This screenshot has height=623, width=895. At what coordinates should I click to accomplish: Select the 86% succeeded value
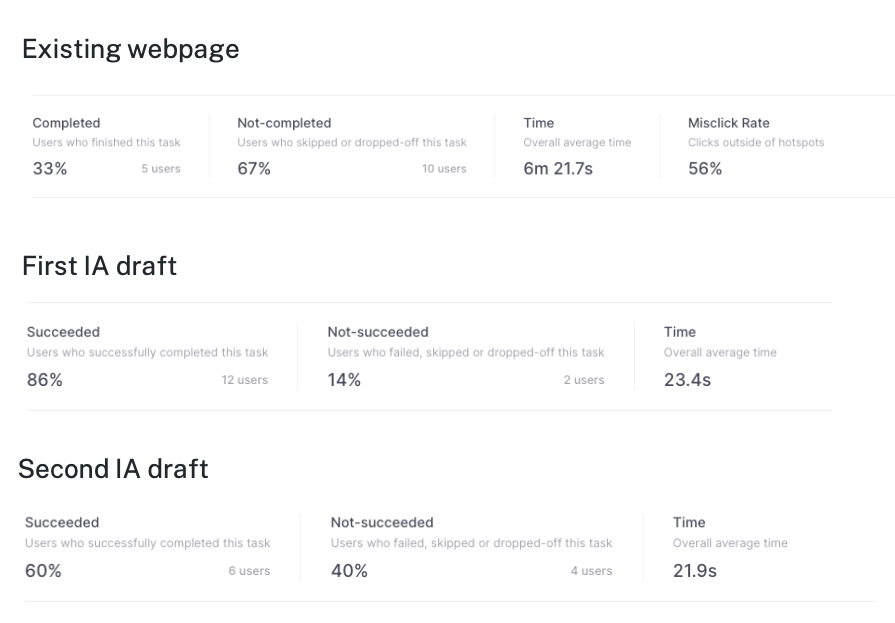(45, 380)
